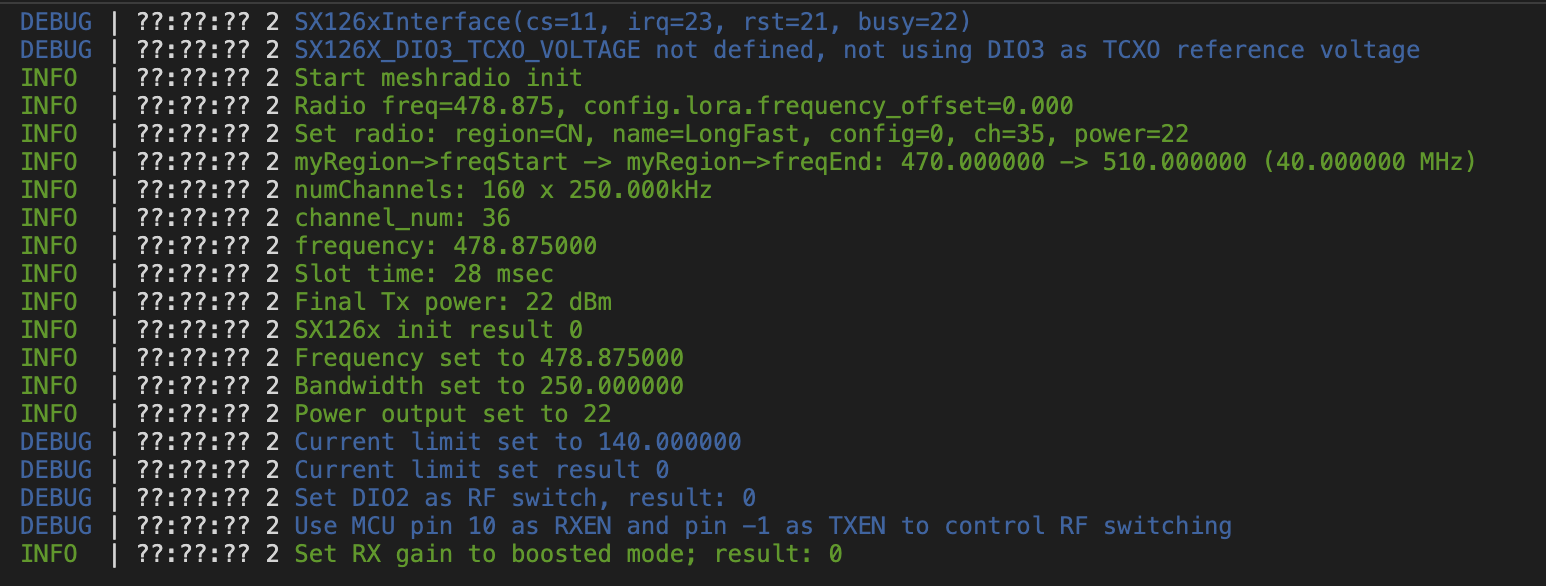Click the "Use MCU pin 10 as RXEN" line

tap(762, 526)
